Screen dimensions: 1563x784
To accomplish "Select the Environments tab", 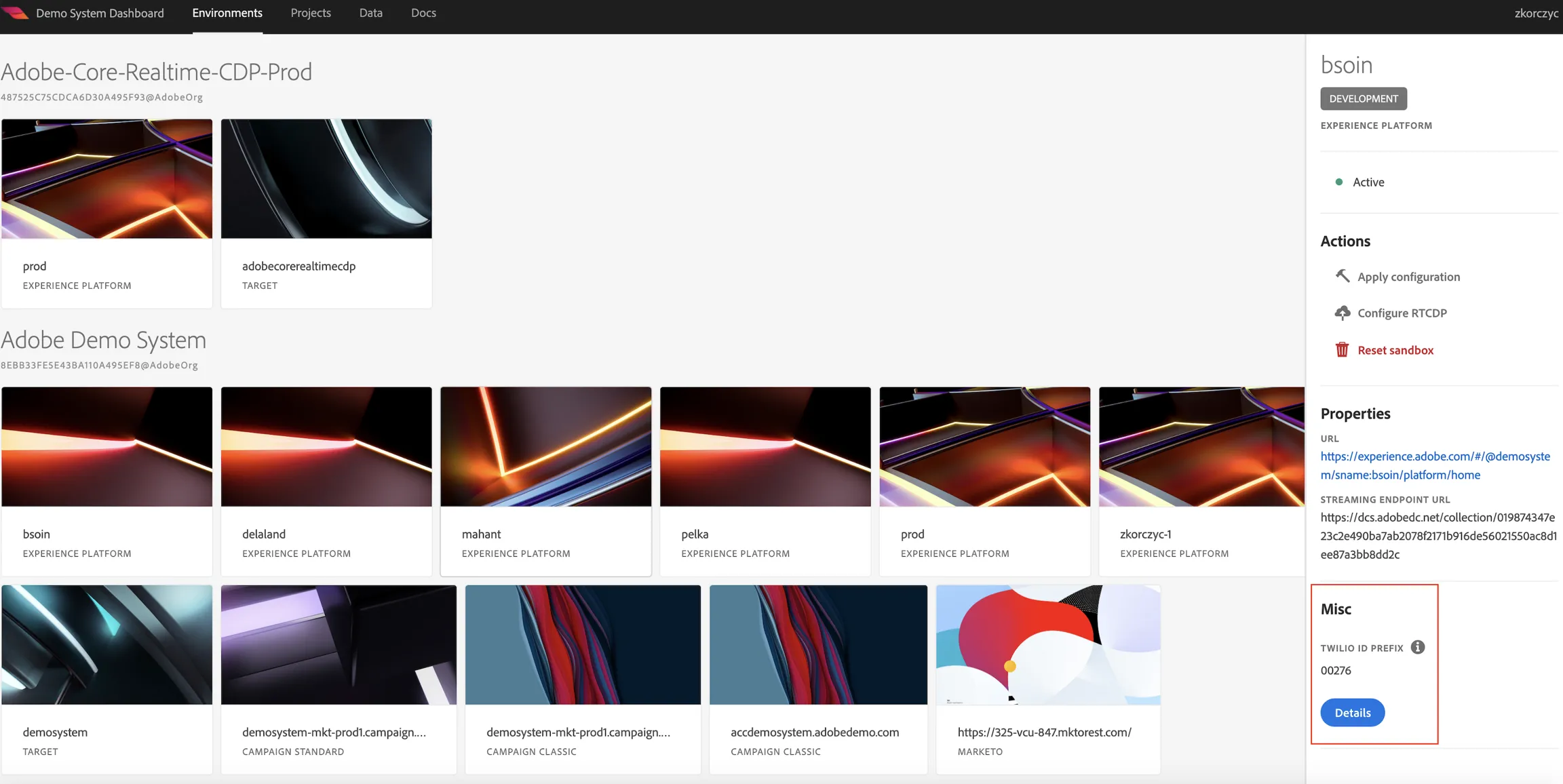I will pyautogui.click(x=227, y=13).
